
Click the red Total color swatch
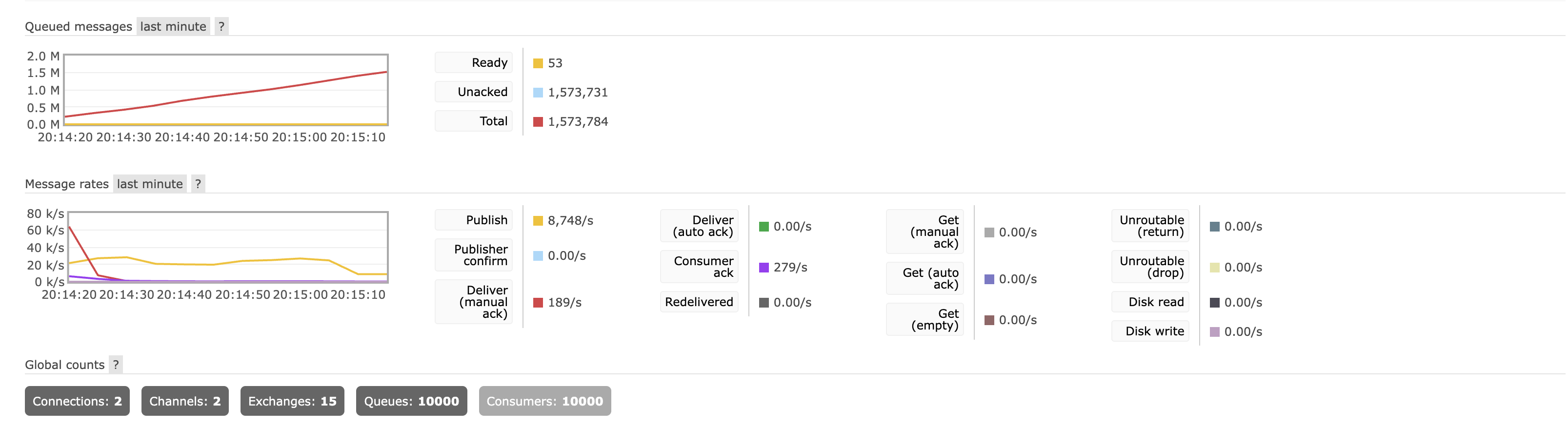click(538, 121)
